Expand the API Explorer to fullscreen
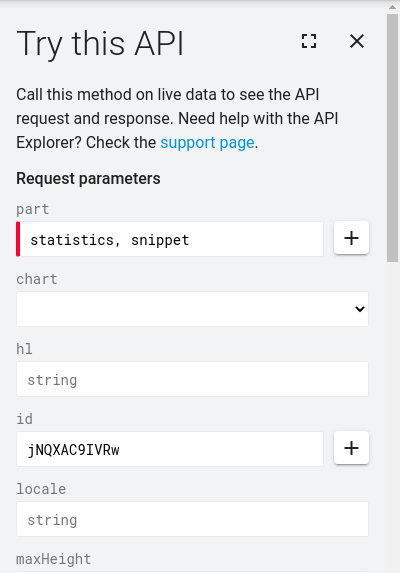The height and width of the screenshot is (573, 400). pos(309,41)
